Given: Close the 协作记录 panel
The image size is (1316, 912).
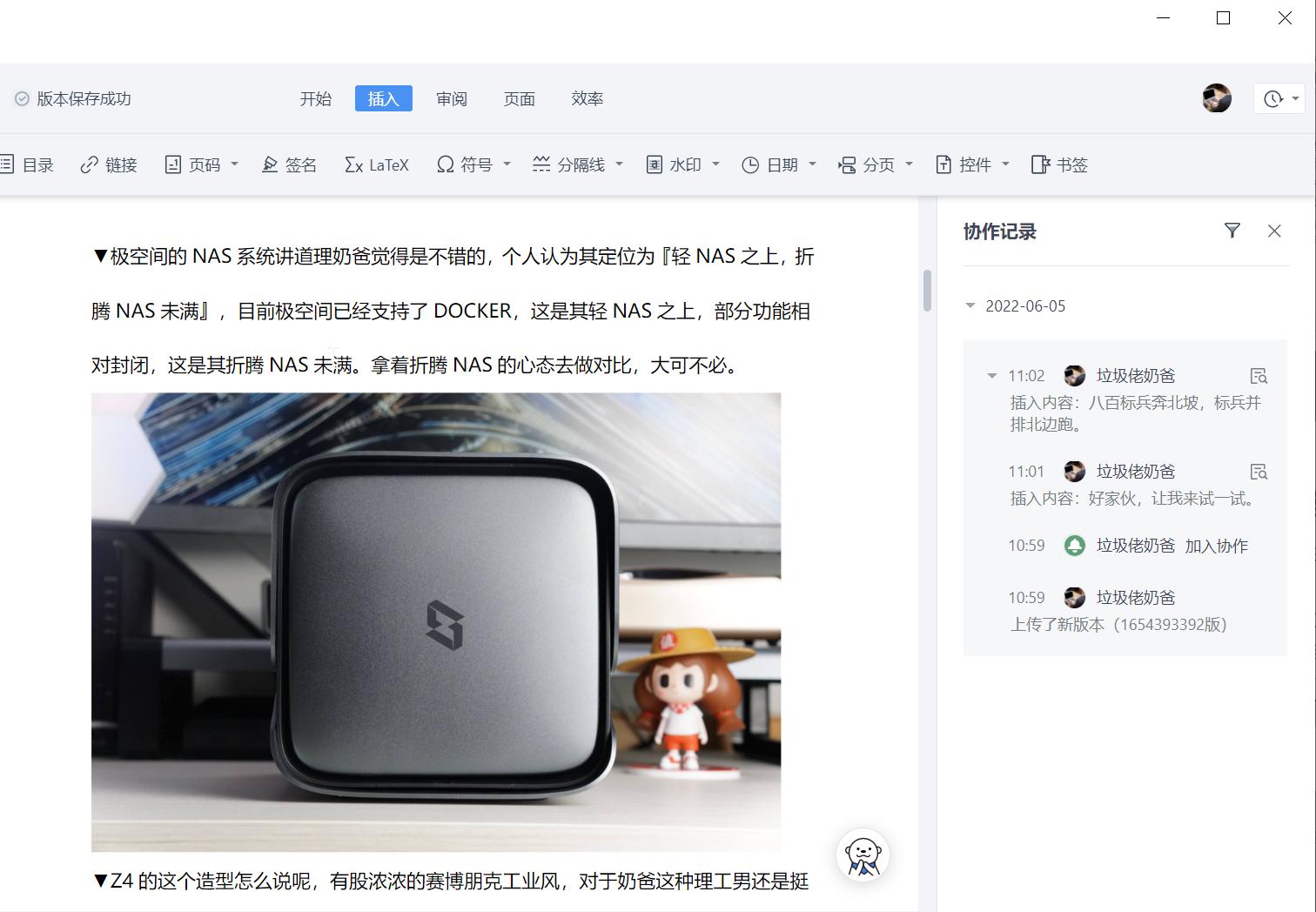Looking at the screenshot, I should pos(1274,231).
